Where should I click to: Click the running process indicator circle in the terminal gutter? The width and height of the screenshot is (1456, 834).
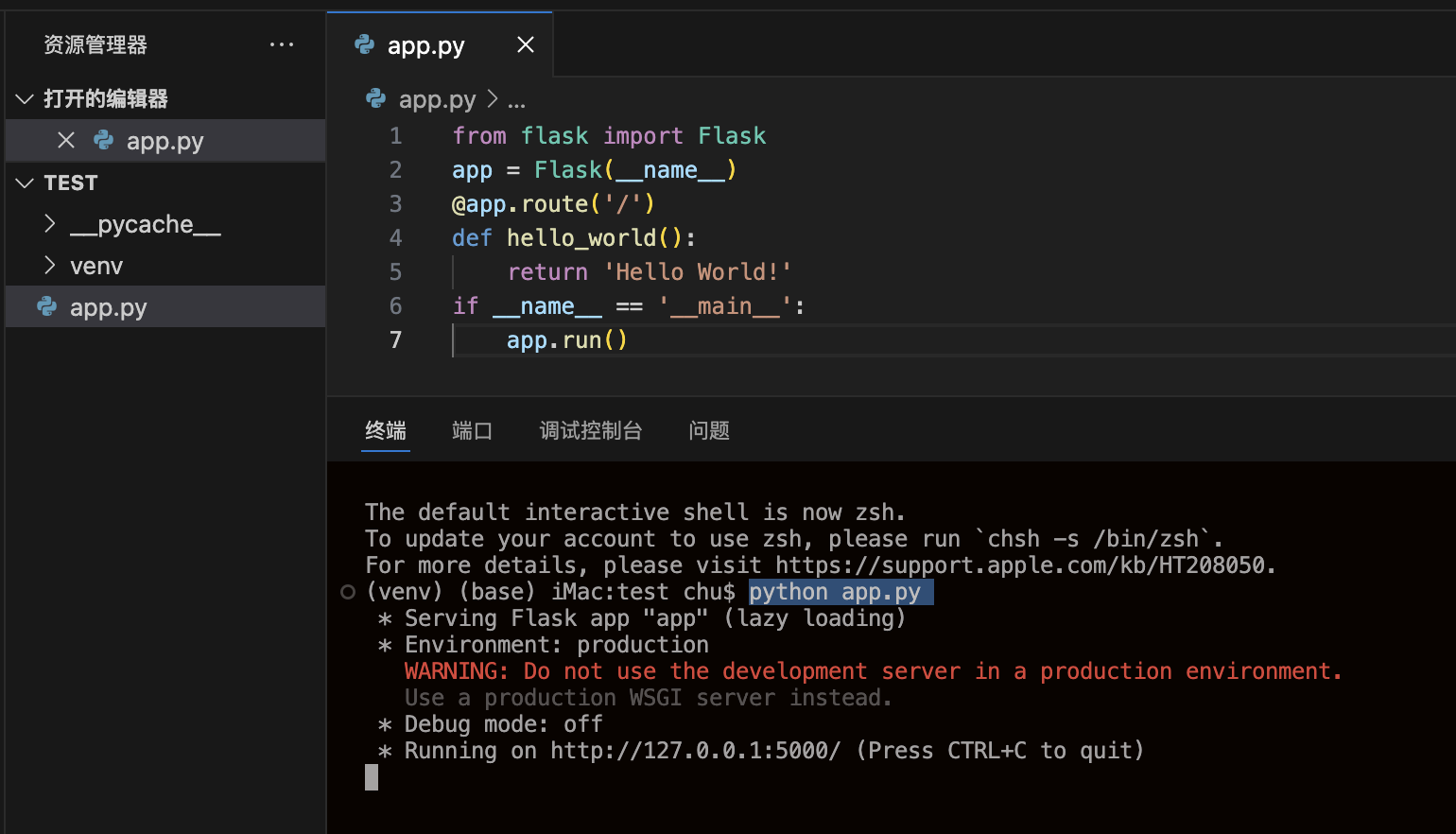346,591
